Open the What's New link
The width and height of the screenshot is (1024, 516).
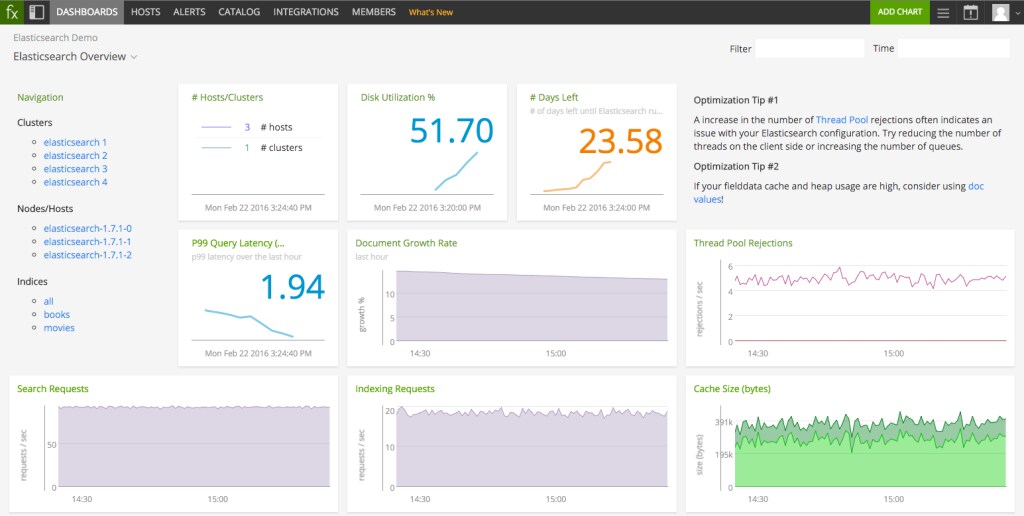coord(431,12)
